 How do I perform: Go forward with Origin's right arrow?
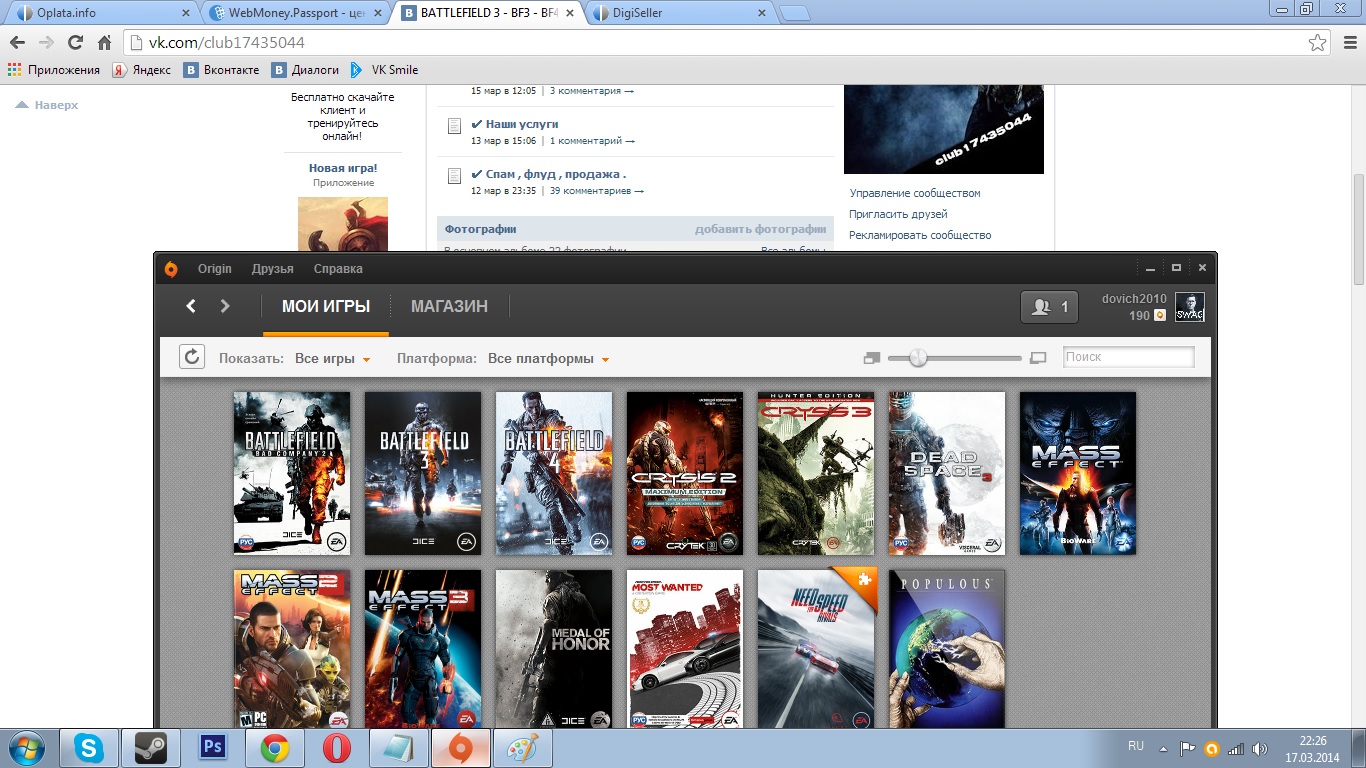(225, 306)
